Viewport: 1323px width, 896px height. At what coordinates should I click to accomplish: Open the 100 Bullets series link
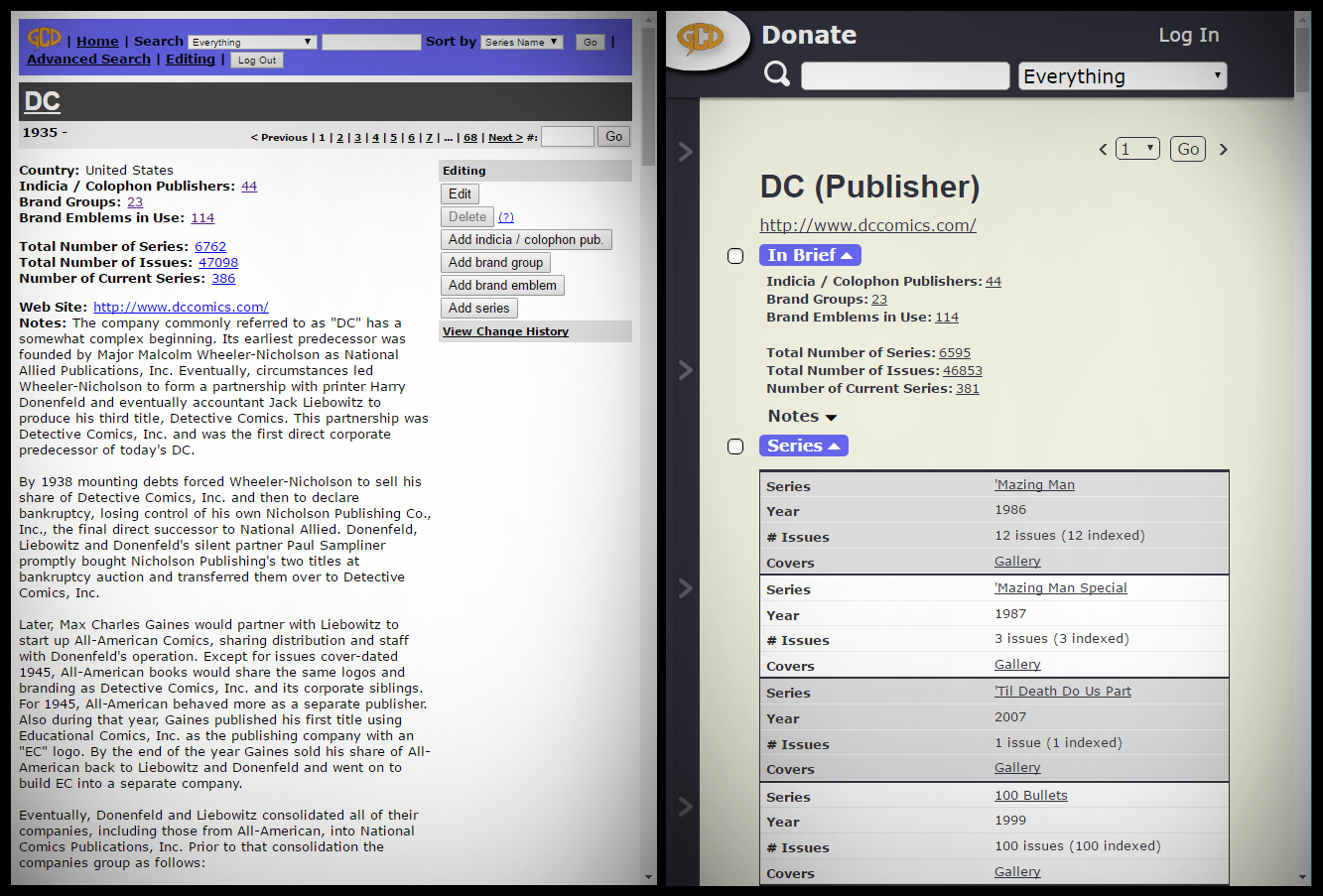(x=1031, y=796)
